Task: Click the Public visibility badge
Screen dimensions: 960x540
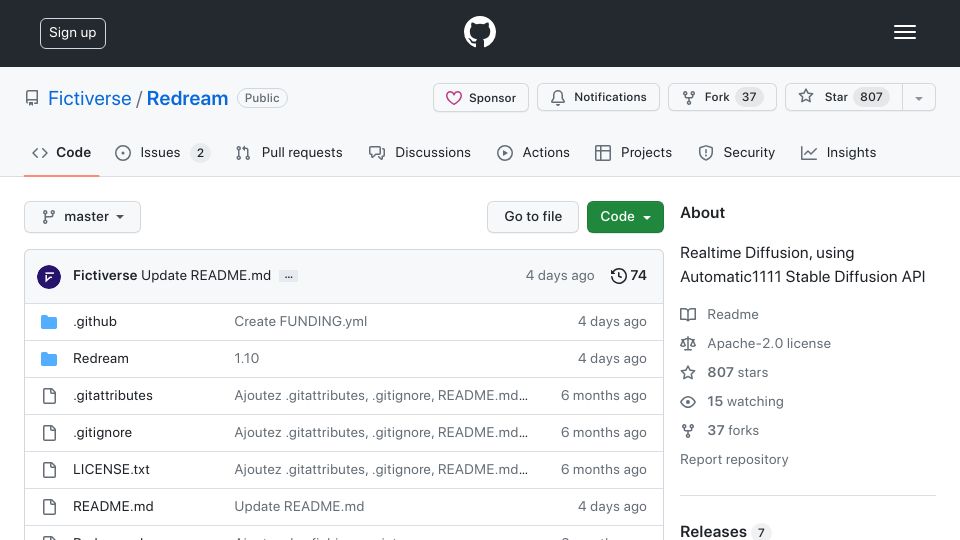Action: (262, 98)
